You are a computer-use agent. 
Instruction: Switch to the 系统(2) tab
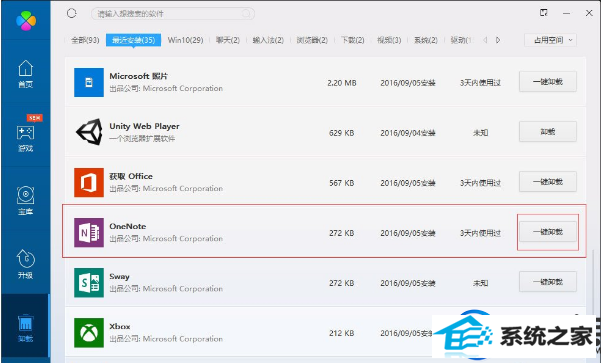tap(425, 40)
